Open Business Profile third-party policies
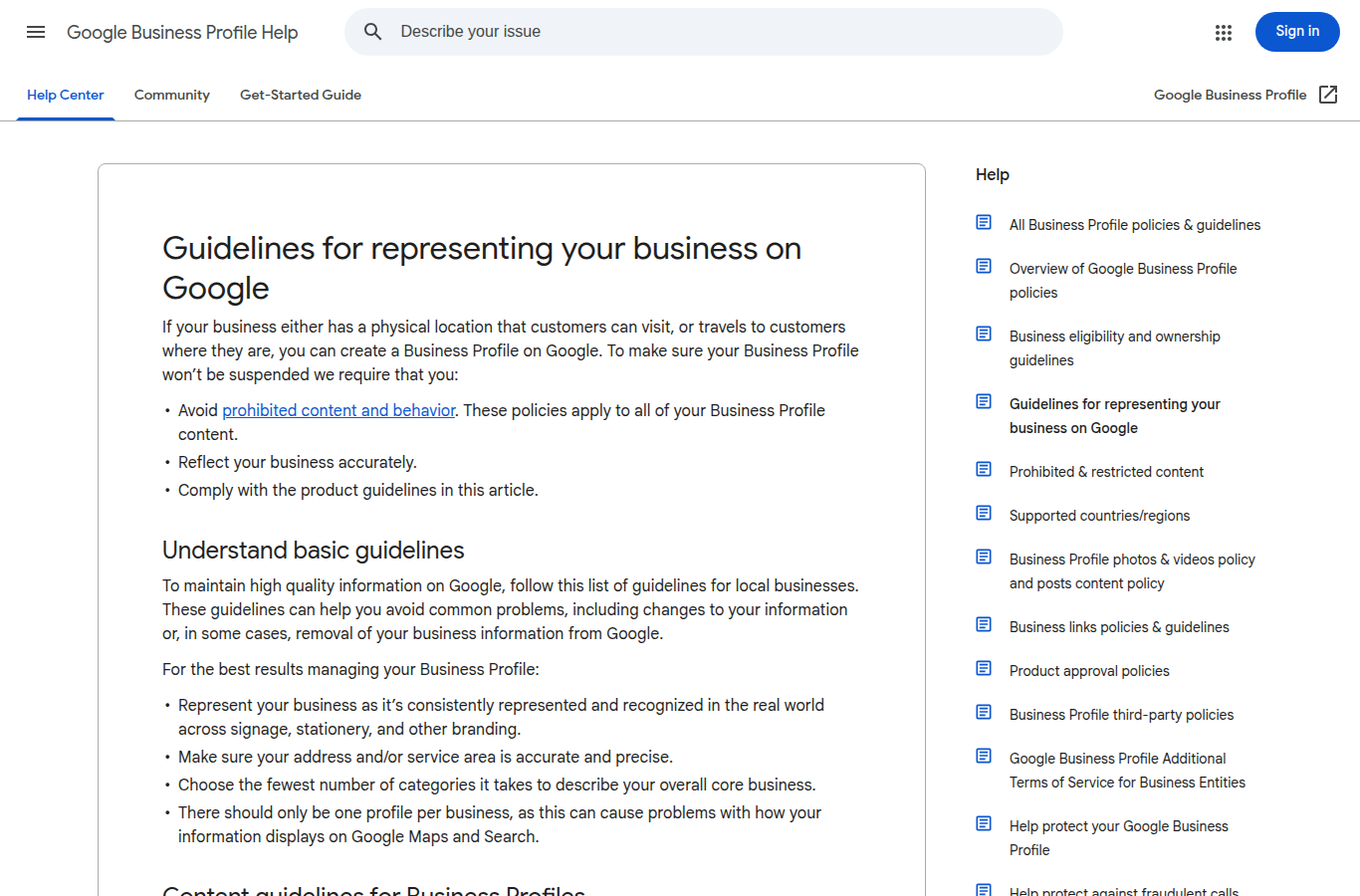Viewport: 1360px width, 896px height. [x=1121, y=715]
